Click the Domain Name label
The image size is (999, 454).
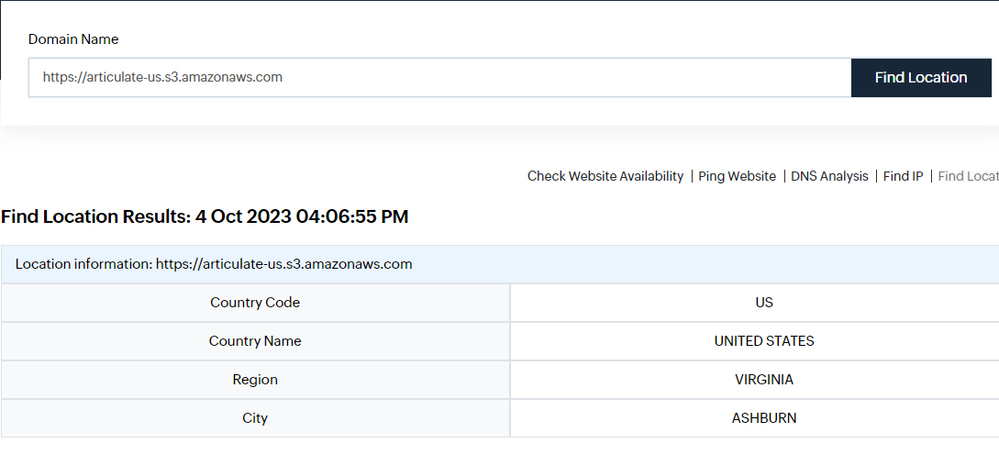(x=73, y=39)
